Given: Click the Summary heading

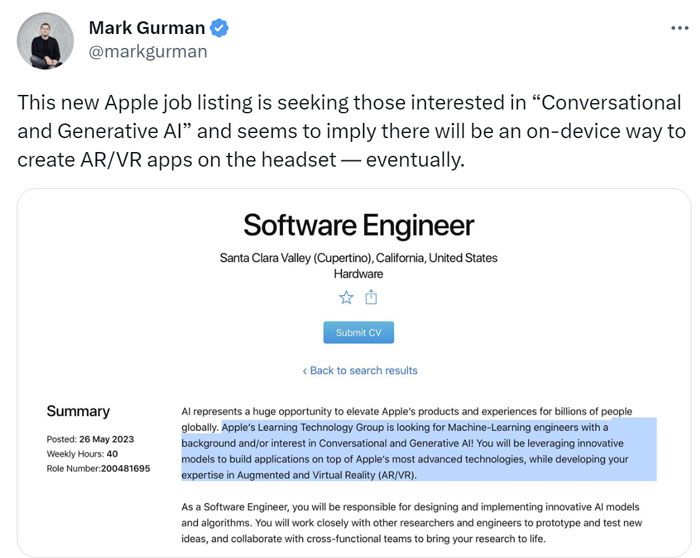Looking at the screenshot, I should pyautogui.click(x=78, y=411).
